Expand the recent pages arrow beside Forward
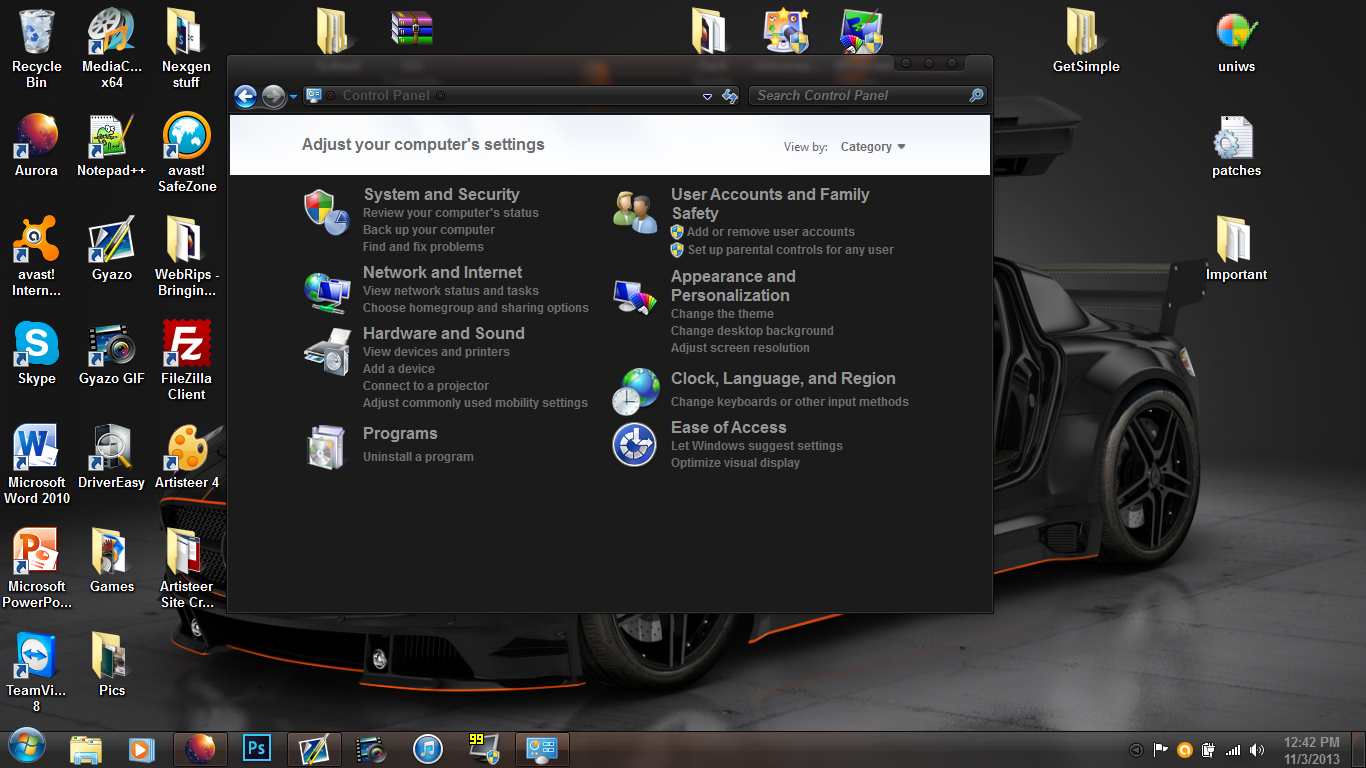Screen dimensions: 1366x768 coord(293,97)
